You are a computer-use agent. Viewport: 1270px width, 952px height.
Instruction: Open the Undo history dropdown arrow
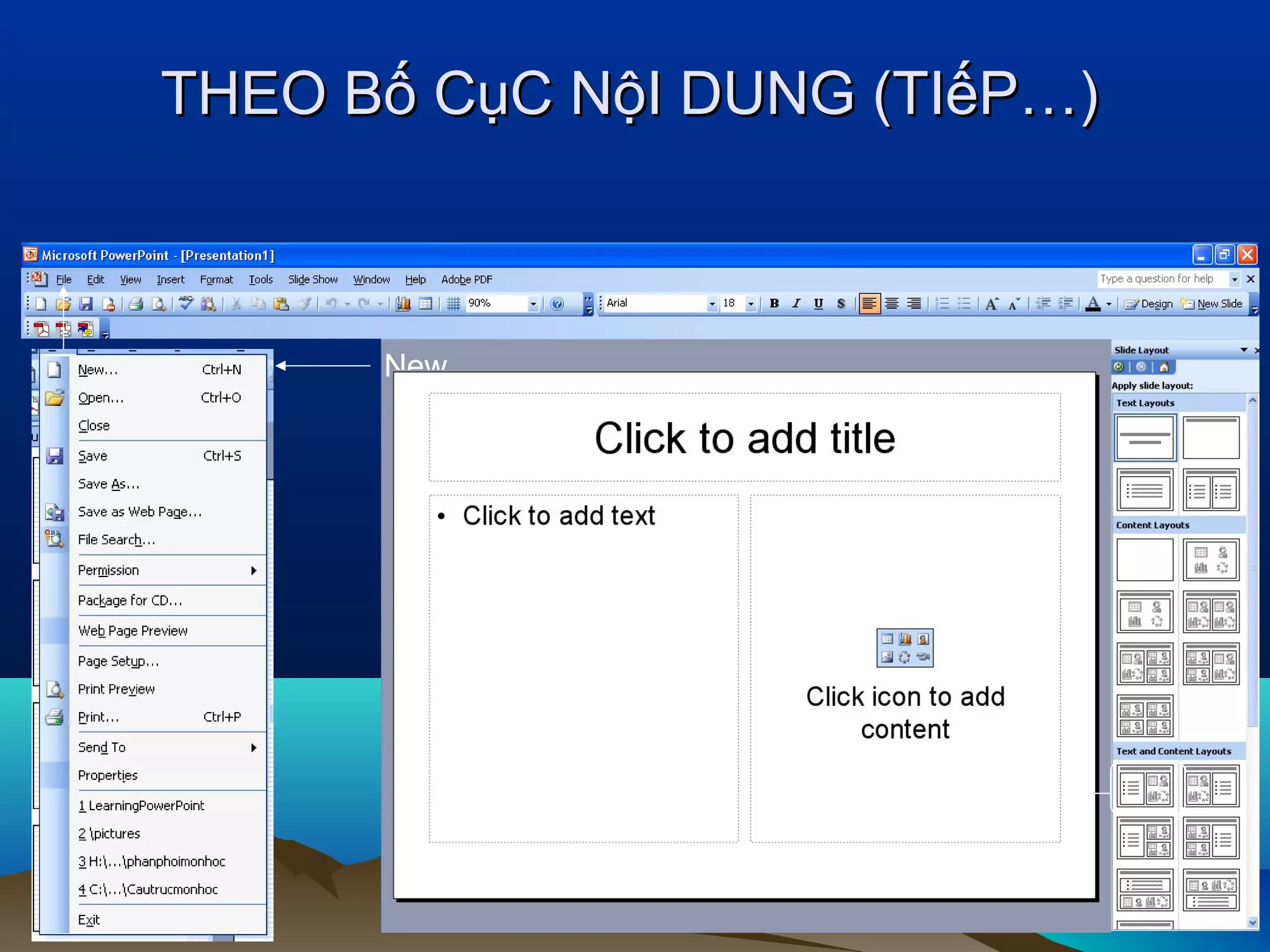tap(347, 304)
